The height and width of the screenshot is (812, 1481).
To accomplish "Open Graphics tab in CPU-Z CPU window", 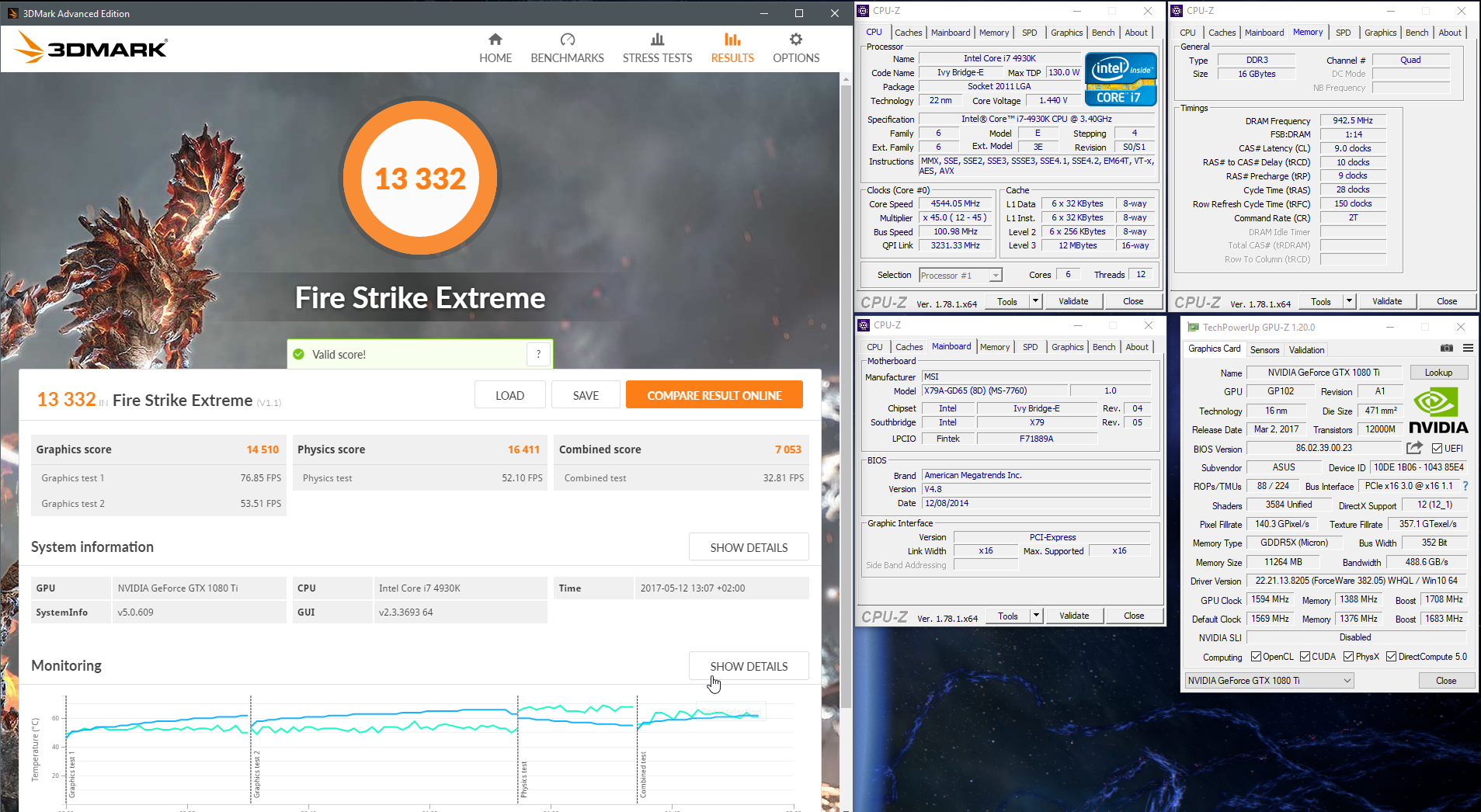I will coord(1066,33).
